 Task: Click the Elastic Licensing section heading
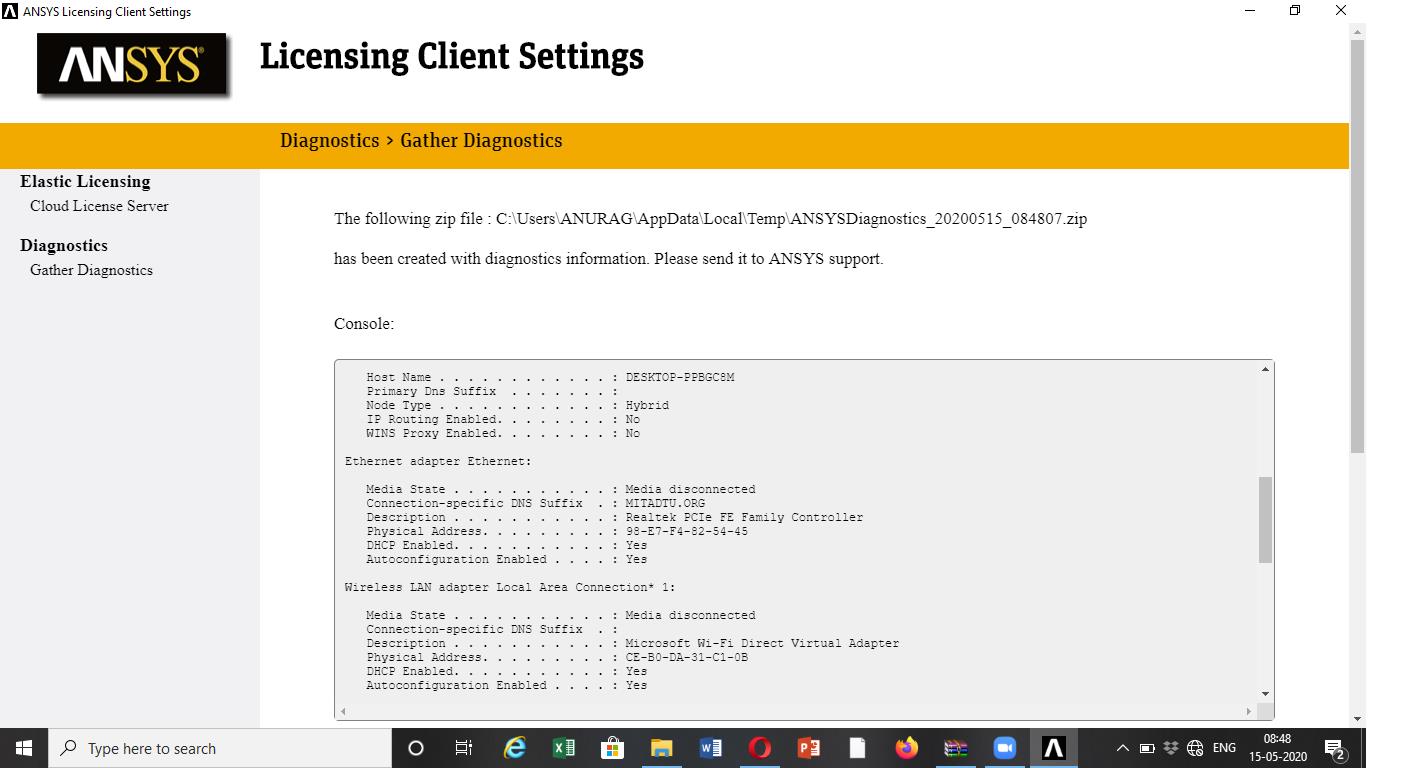point(85,182)
